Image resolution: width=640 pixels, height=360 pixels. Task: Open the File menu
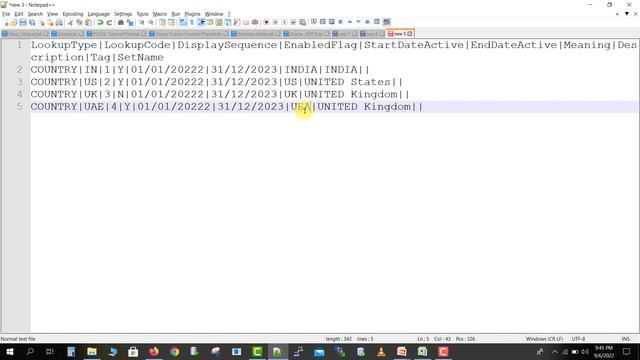[x=6, y=14]
